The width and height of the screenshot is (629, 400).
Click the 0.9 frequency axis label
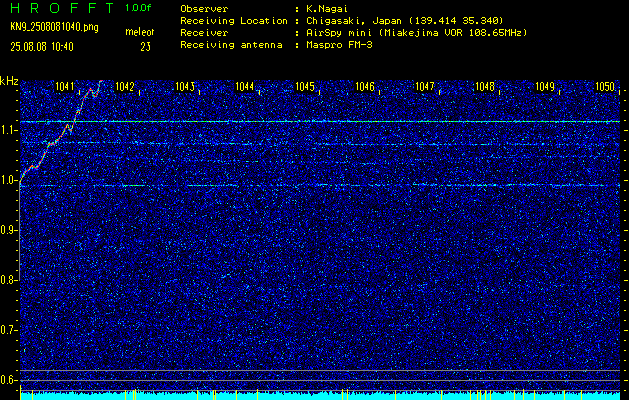point(7,230)
